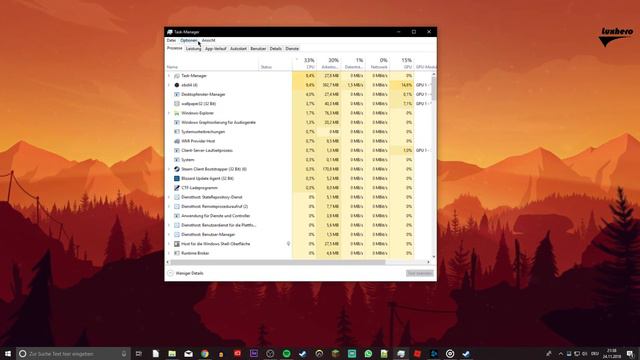640x360 pixels.
Task: Click the taskbar clock and date
Action: coord(611,353)
